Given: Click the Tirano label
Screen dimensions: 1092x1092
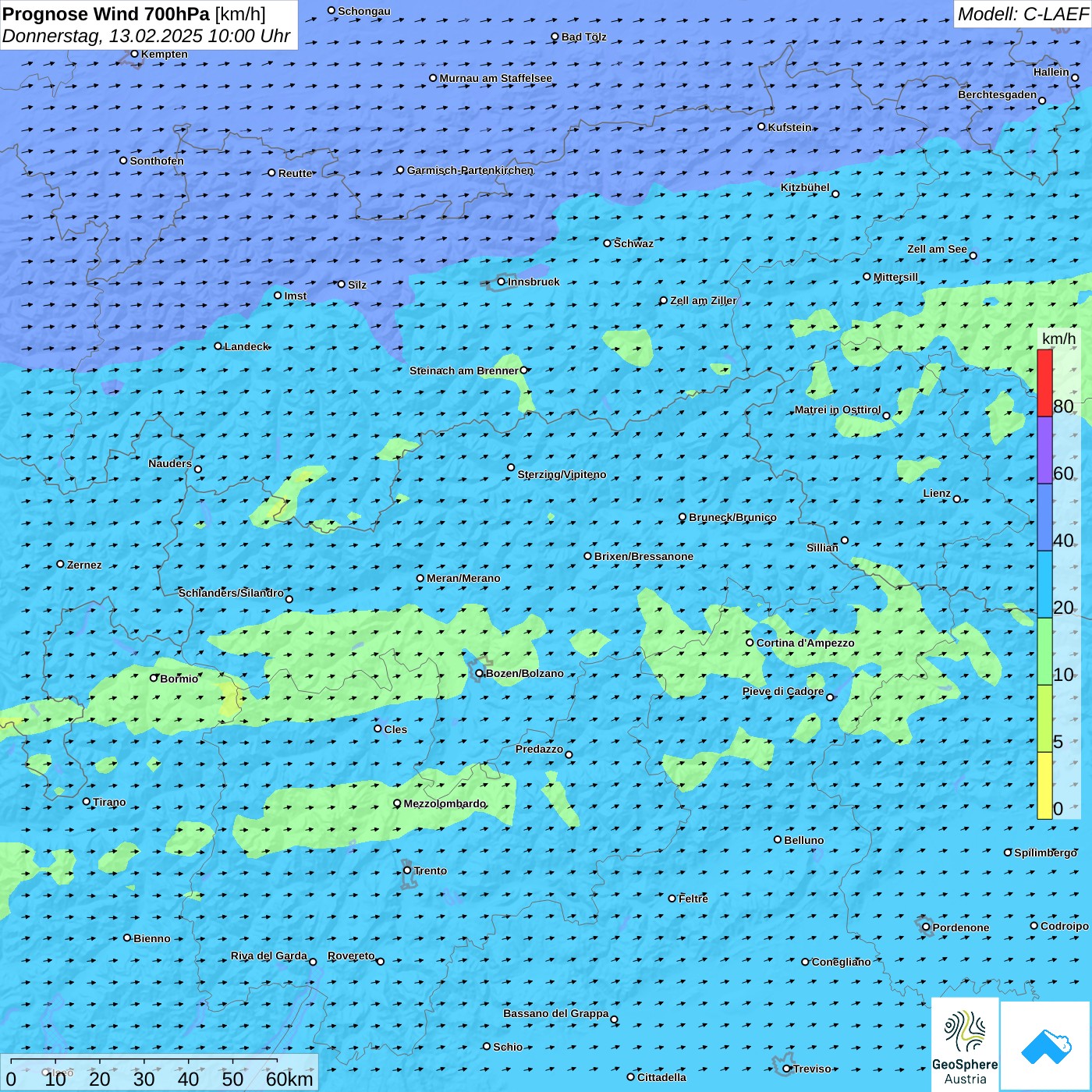Looking at the screenshot, I should [109, 802].
